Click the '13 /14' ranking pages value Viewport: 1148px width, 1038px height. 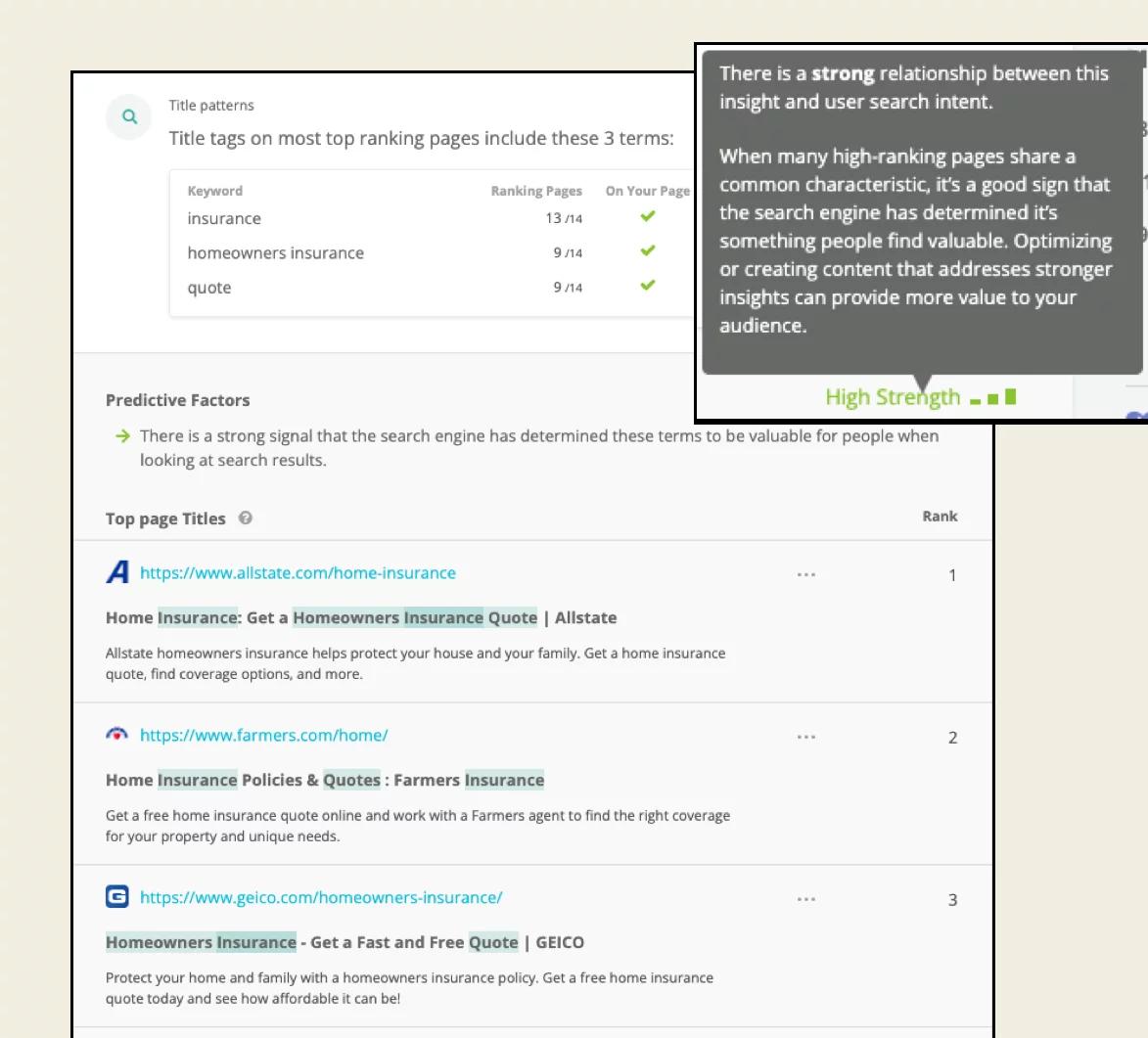click(564, 218)
